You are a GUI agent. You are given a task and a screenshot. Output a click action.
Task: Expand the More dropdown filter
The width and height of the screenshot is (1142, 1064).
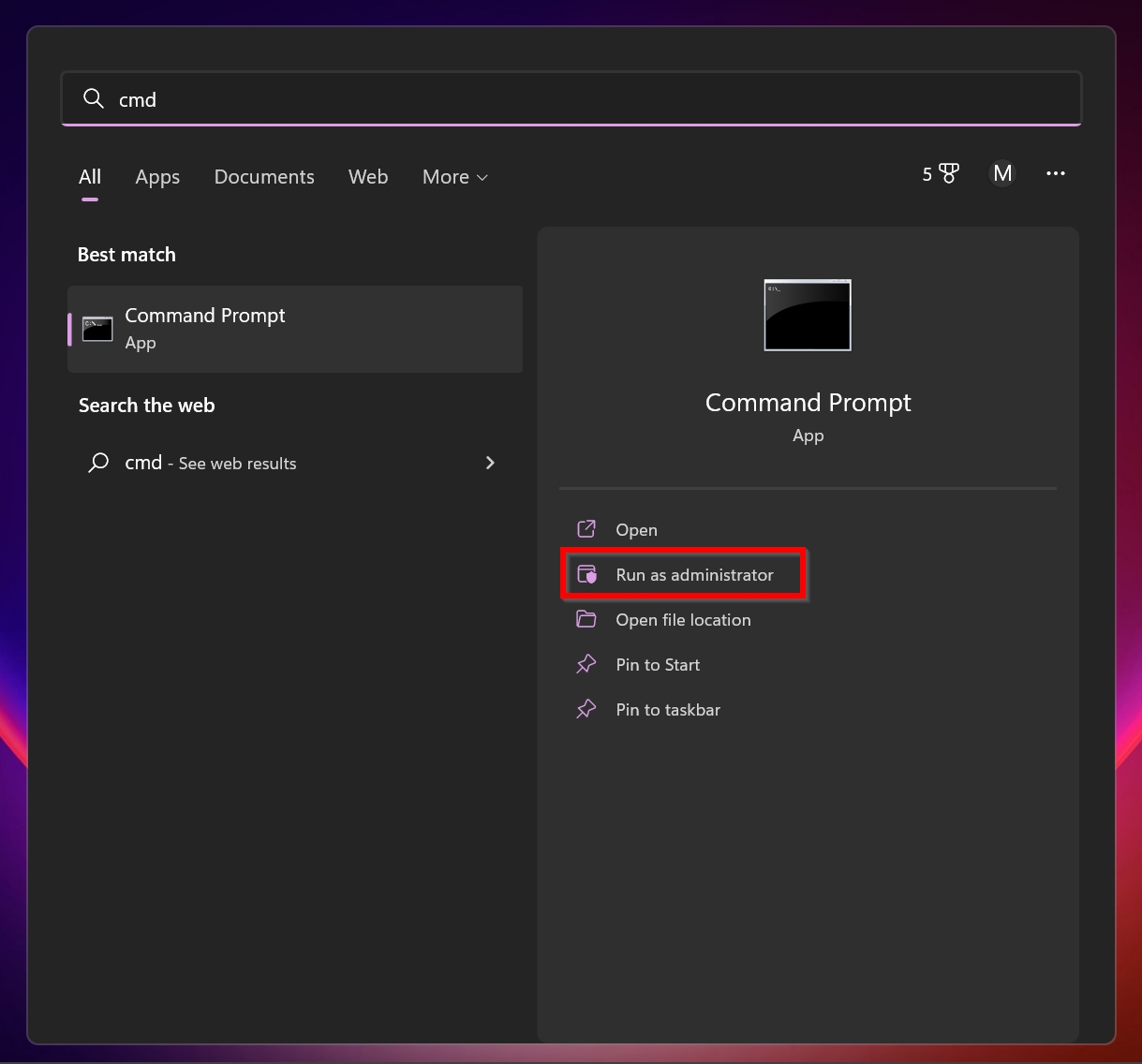click(x=455, y=177)
